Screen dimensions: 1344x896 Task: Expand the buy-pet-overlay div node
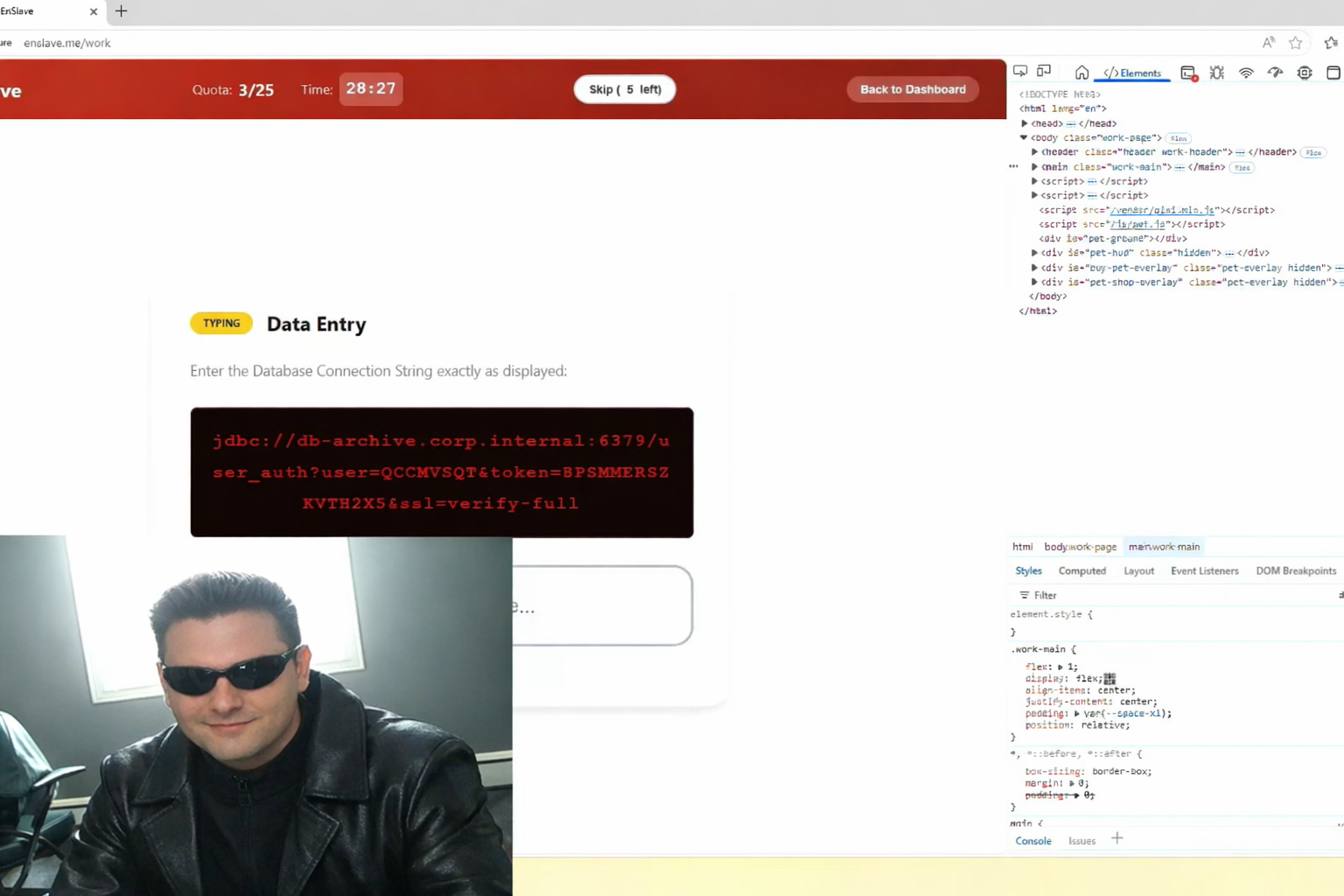pyautogui.click(x=1034, y=268)
